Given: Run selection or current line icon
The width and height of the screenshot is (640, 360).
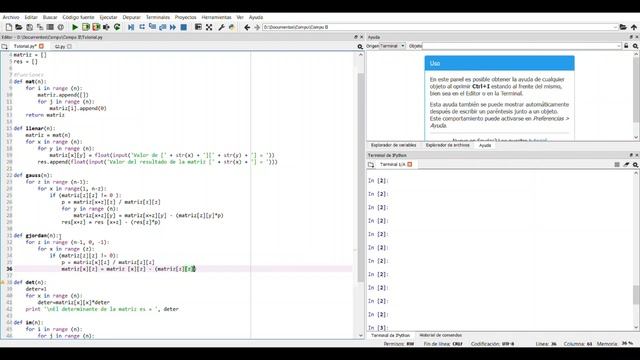Looking at the screenshot, I should [107, 27].
